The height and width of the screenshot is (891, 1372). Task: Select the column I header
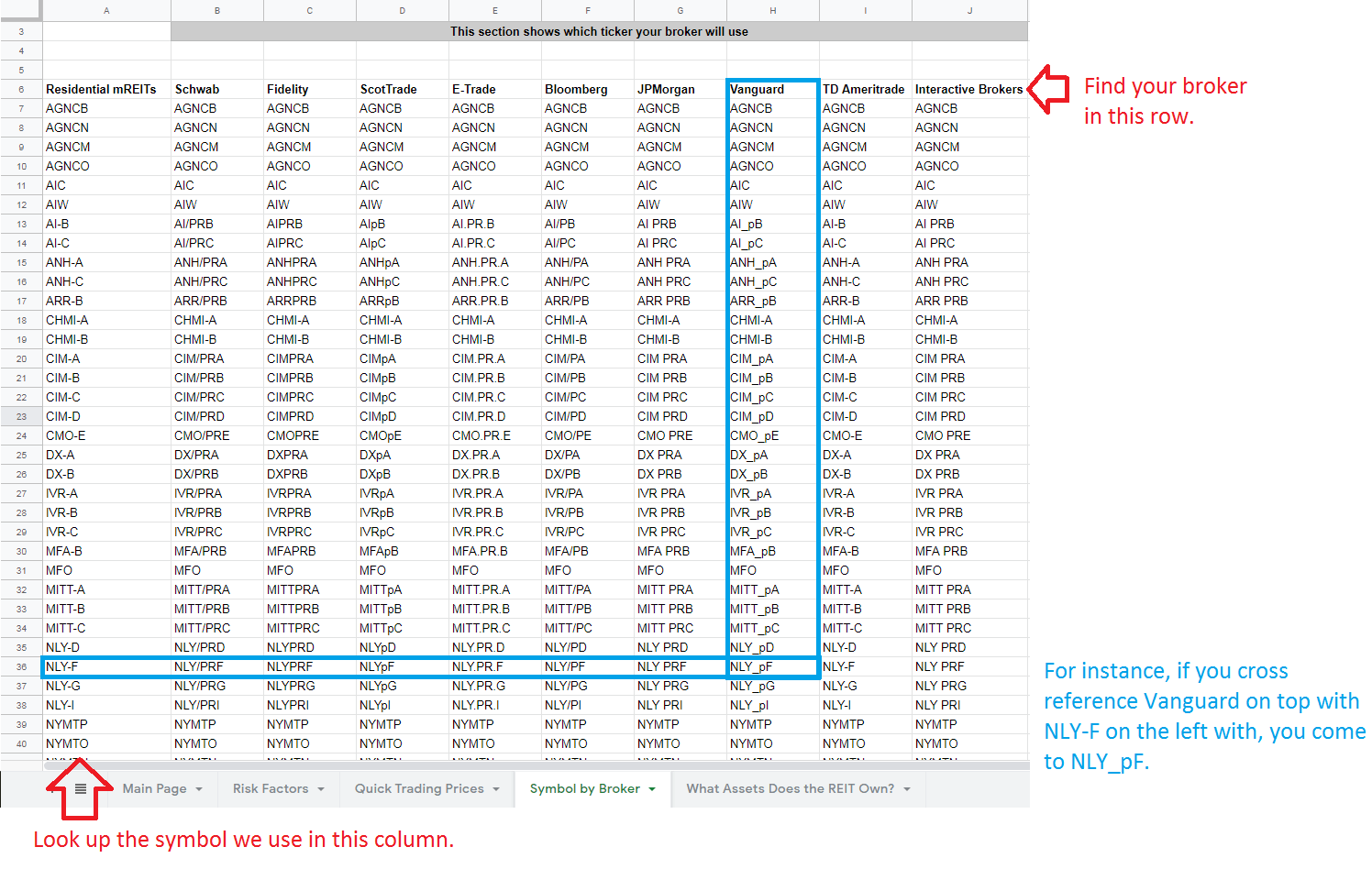[866, 10]
